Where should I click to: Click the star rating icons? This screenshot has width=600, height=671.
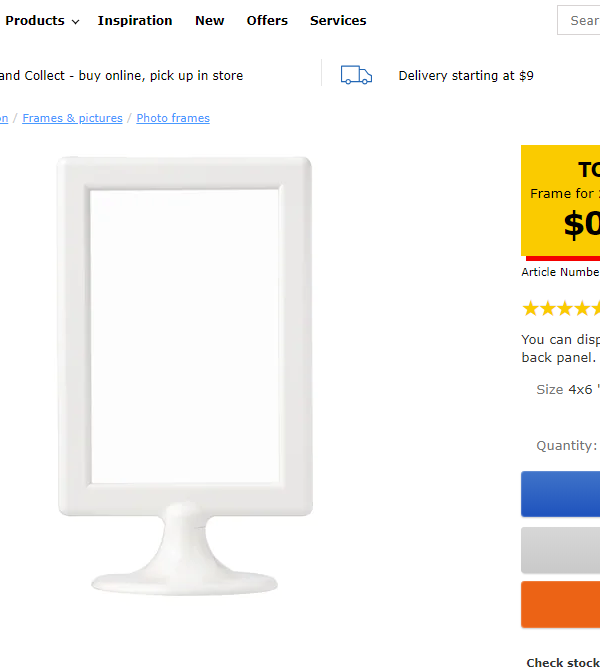pos(560,308)
